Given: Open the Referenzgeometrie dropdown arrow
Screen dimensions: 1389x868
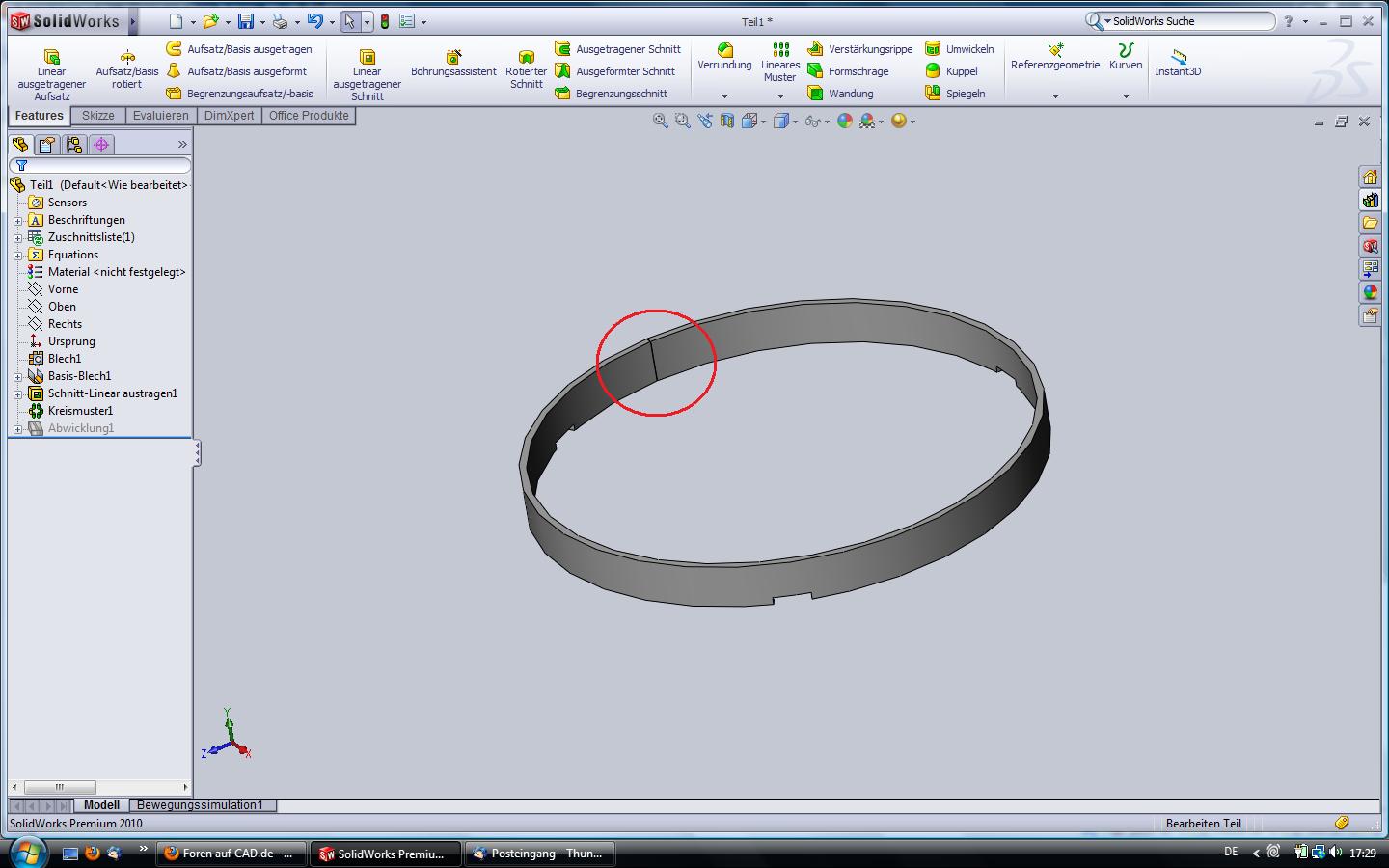Looking at the screenshot, I should pyautogui.click(x=1055, y=96).
